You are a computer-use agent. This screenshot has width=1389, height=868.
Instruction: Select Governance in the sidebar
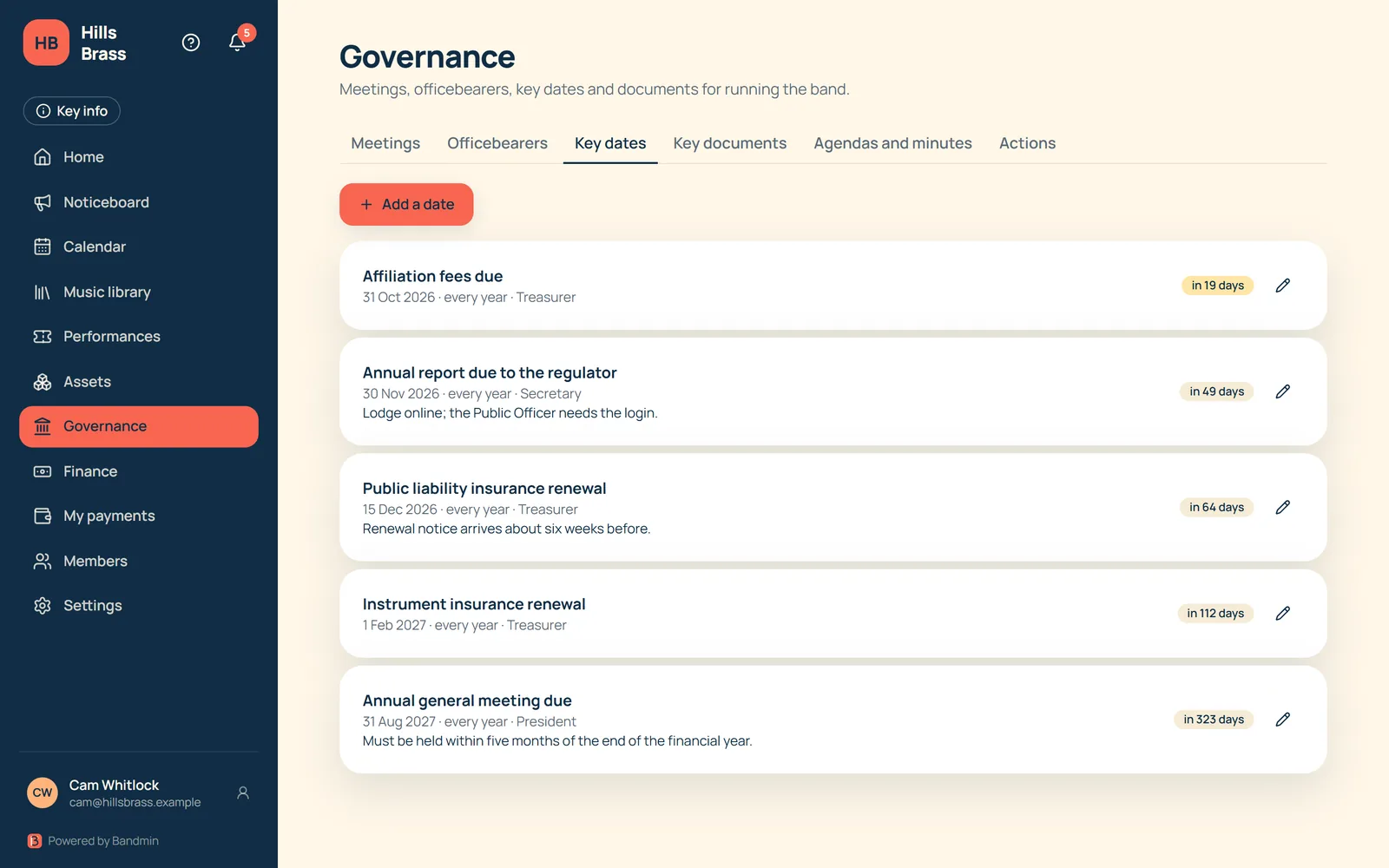pos(139,426)
